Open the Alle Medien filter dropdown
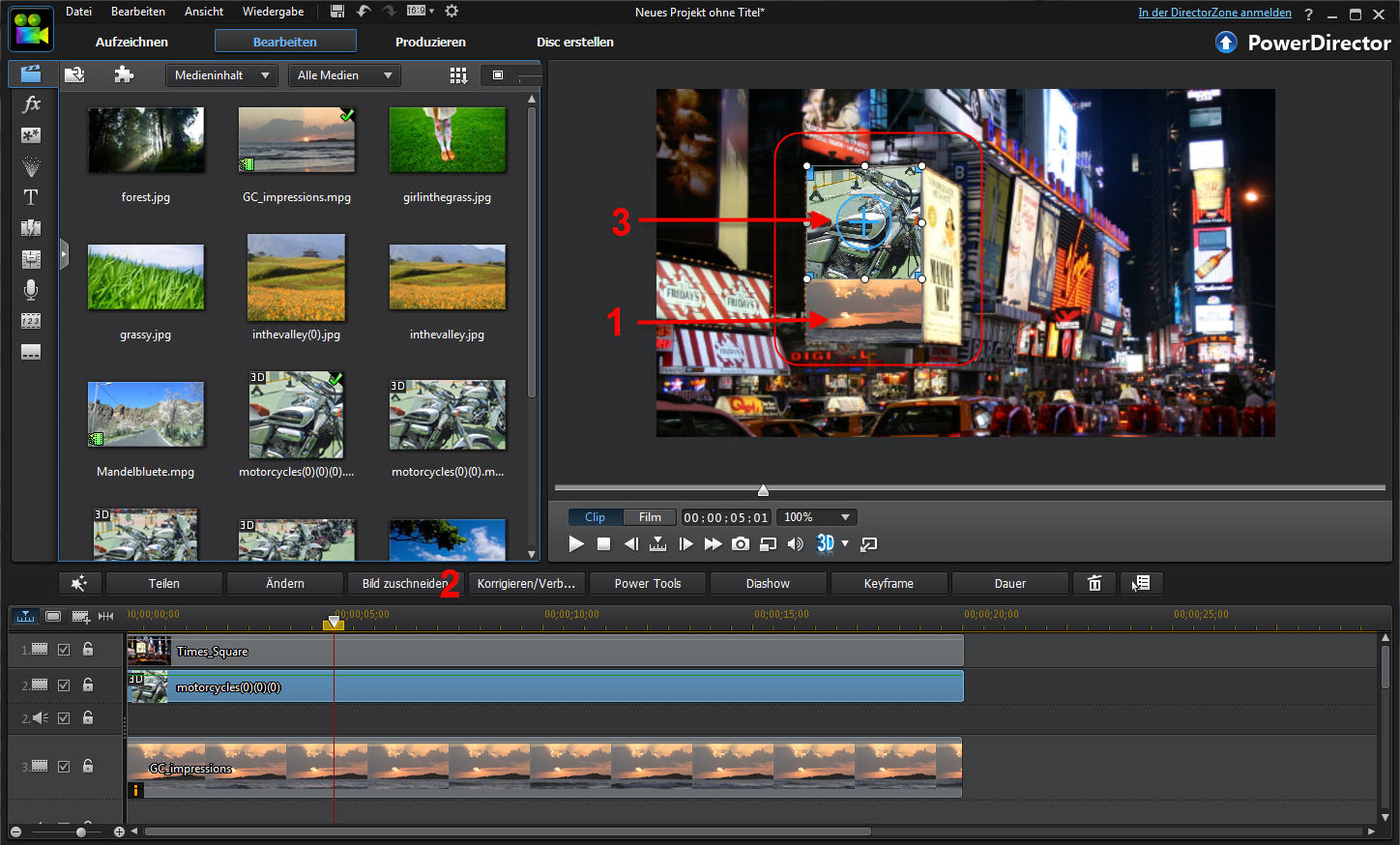 pos(344,75)
